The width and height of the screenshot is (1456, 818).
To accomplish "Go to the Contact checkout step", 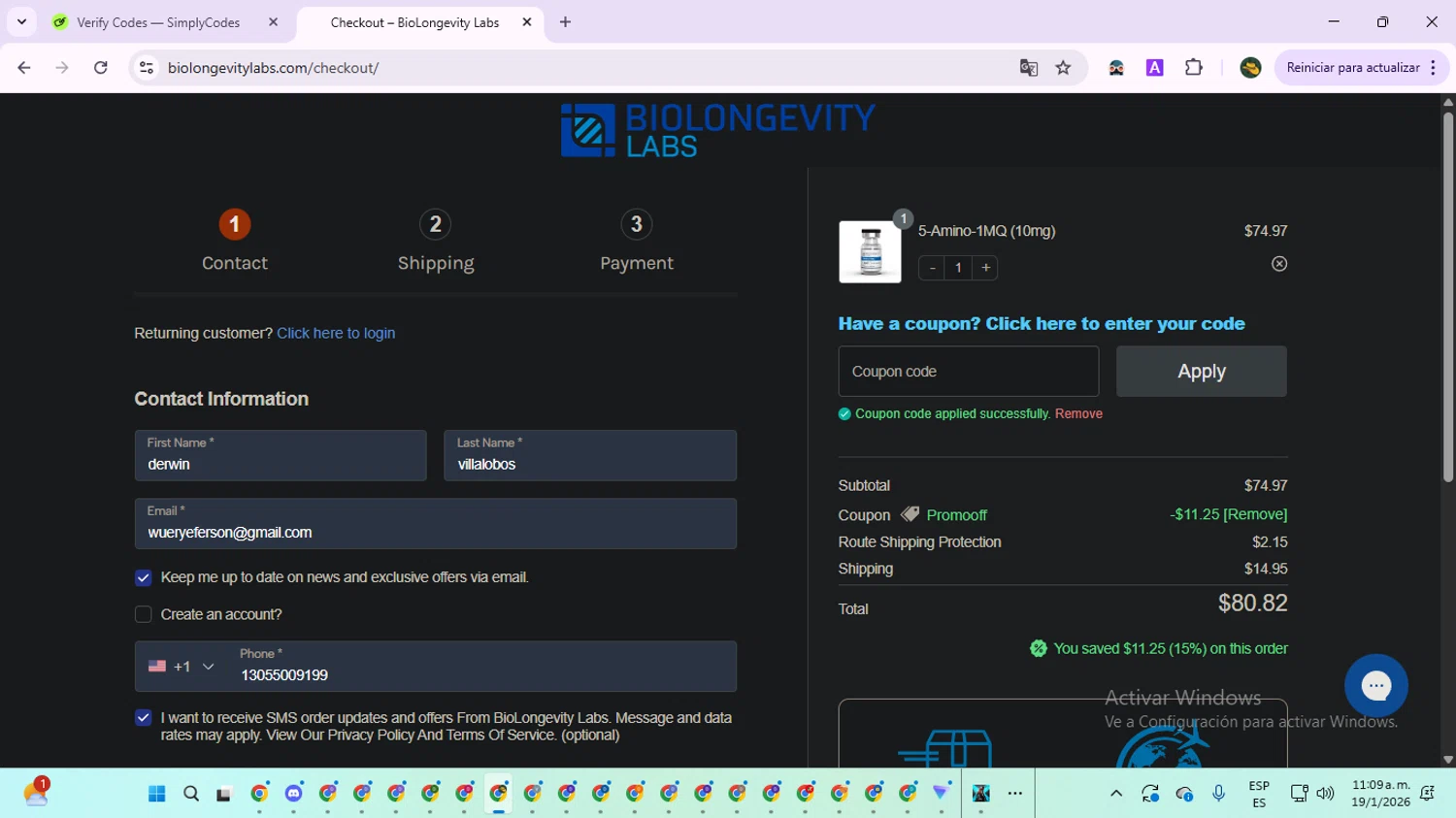I will (x=234, y=241).
